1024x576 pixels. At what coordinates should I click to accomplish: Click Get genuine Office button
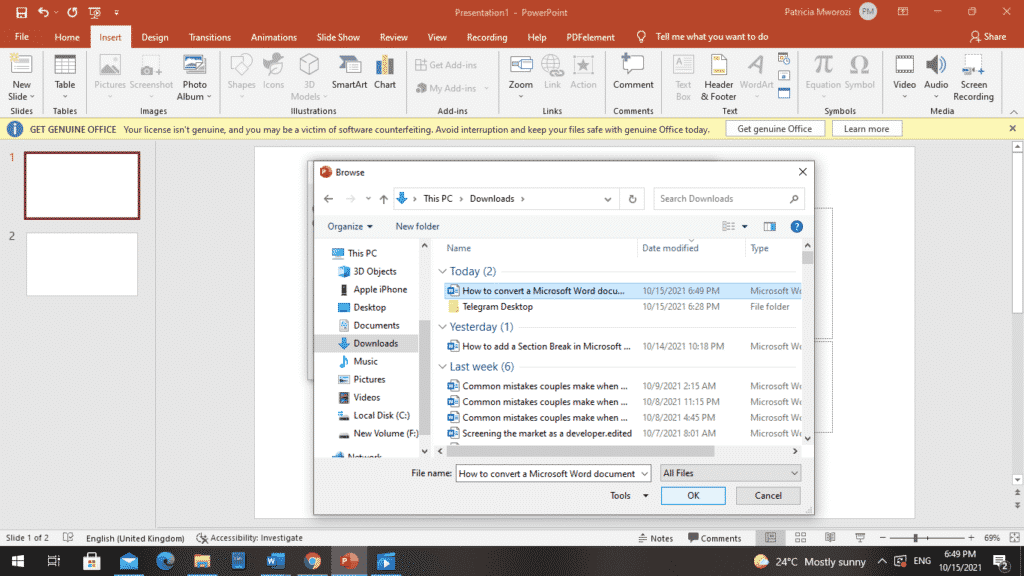[775, 129]
